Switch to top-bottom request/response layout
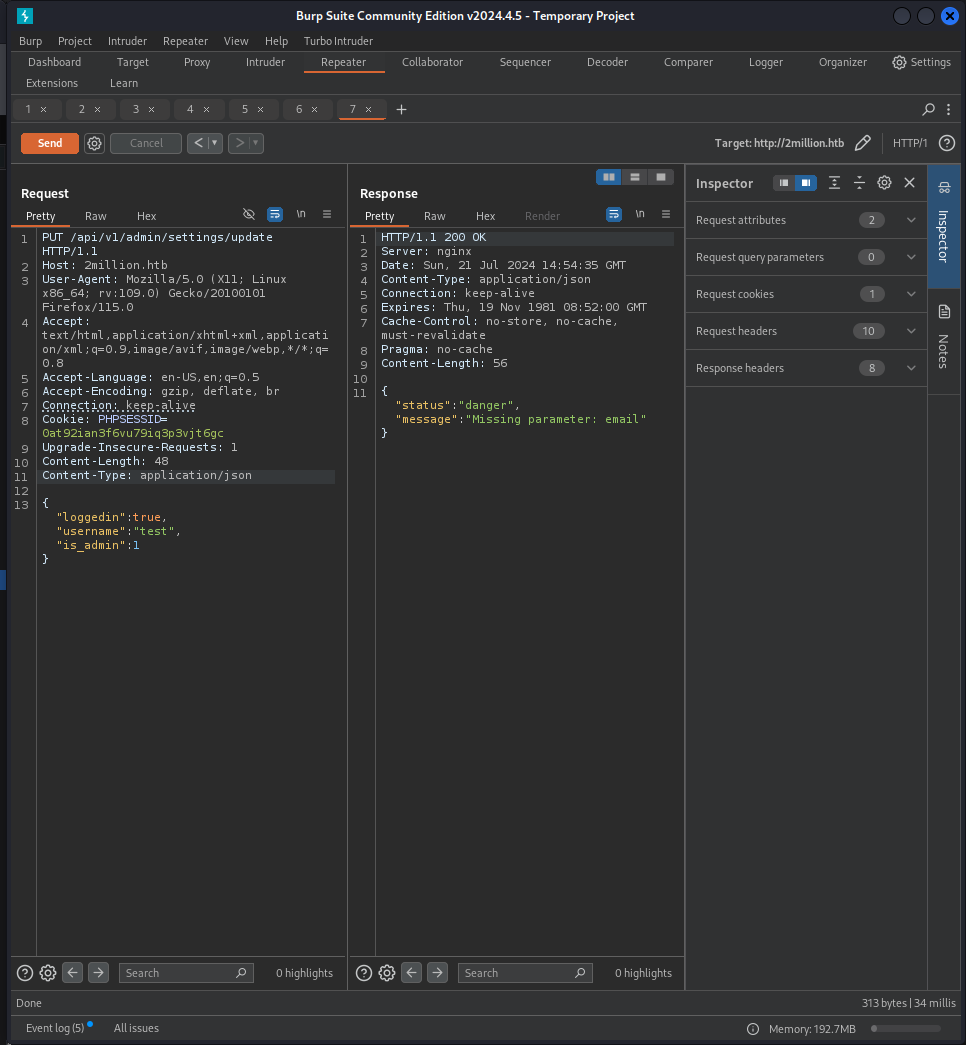This screenshot has height=1045, width=966. coord(635,177)
